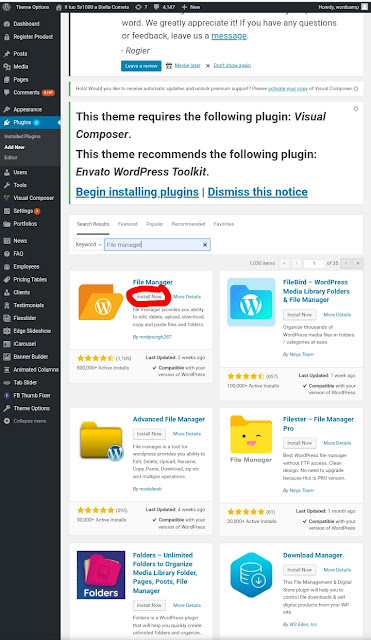Clear the plugin search field

coord(205,244)
